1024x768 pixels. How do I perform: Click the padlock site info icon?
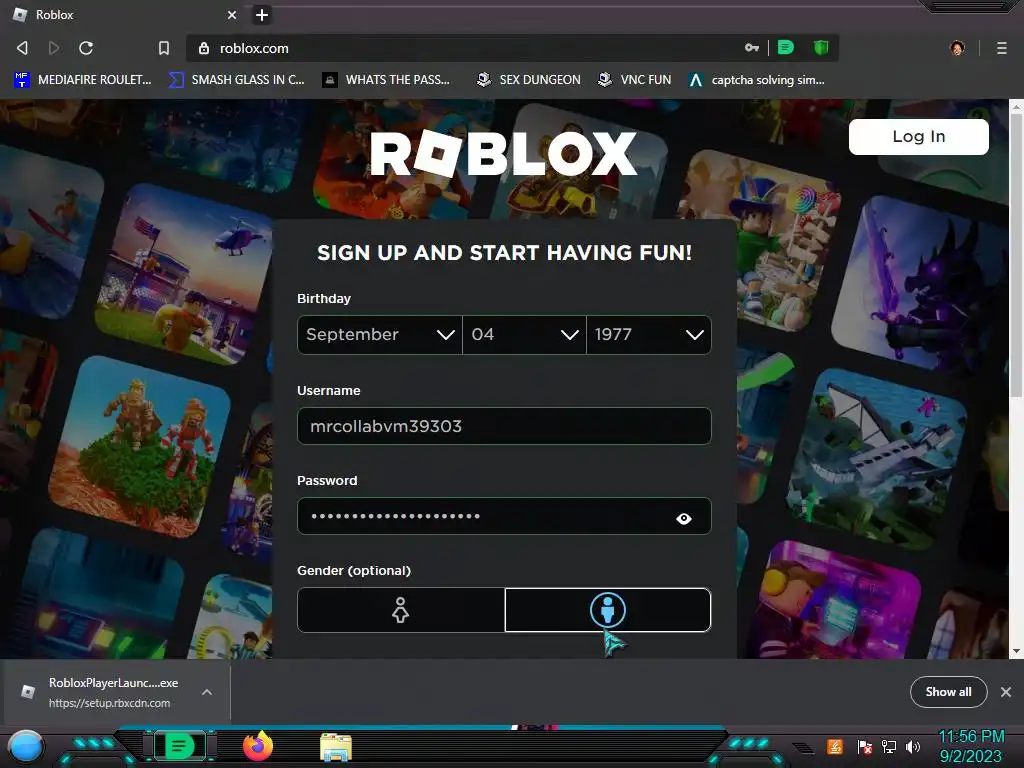coord(204,48)
